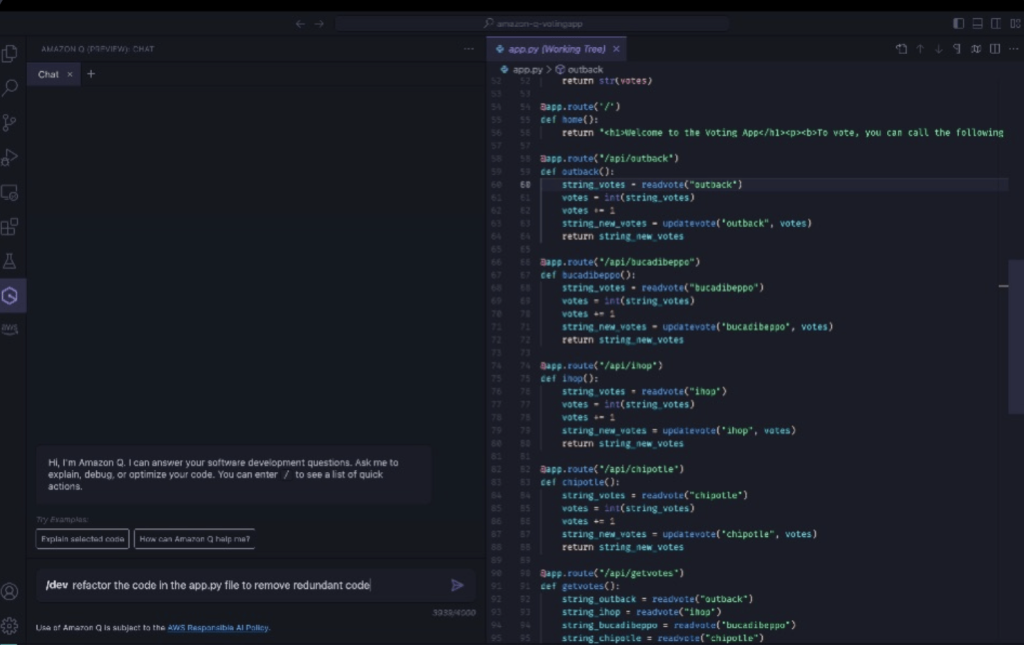Open the Testing flask view

point(10,261)
